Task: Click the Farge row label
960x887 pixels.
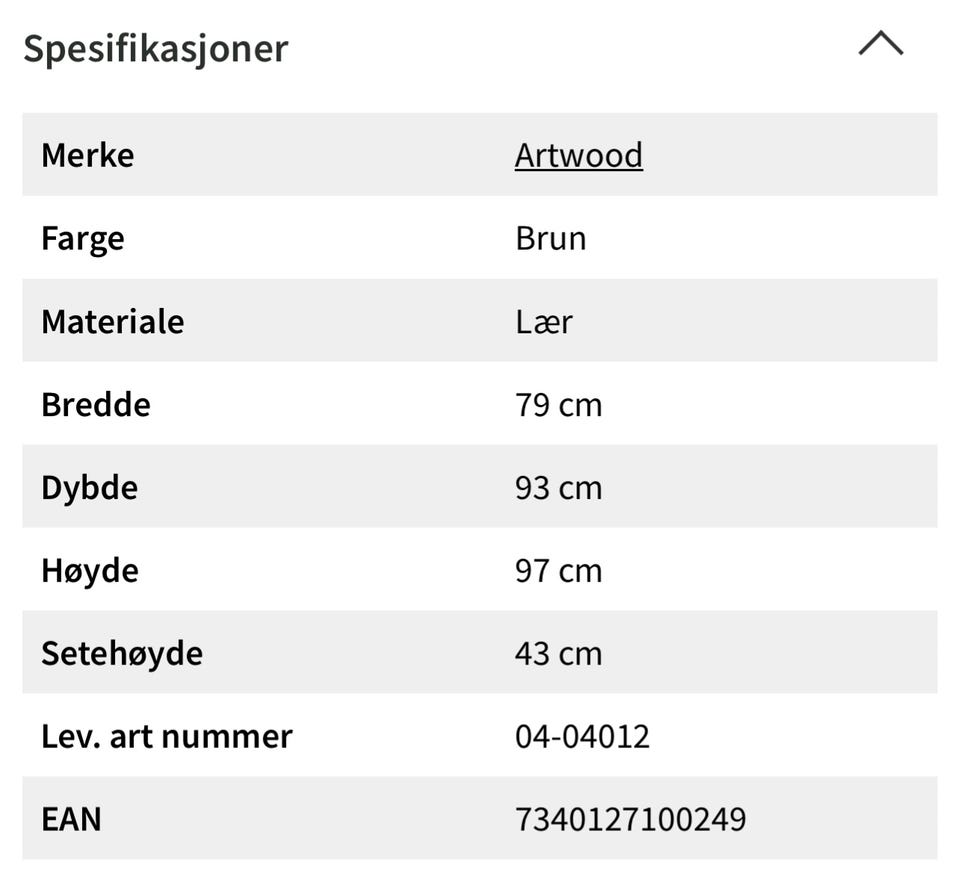Action: point(83,239)
